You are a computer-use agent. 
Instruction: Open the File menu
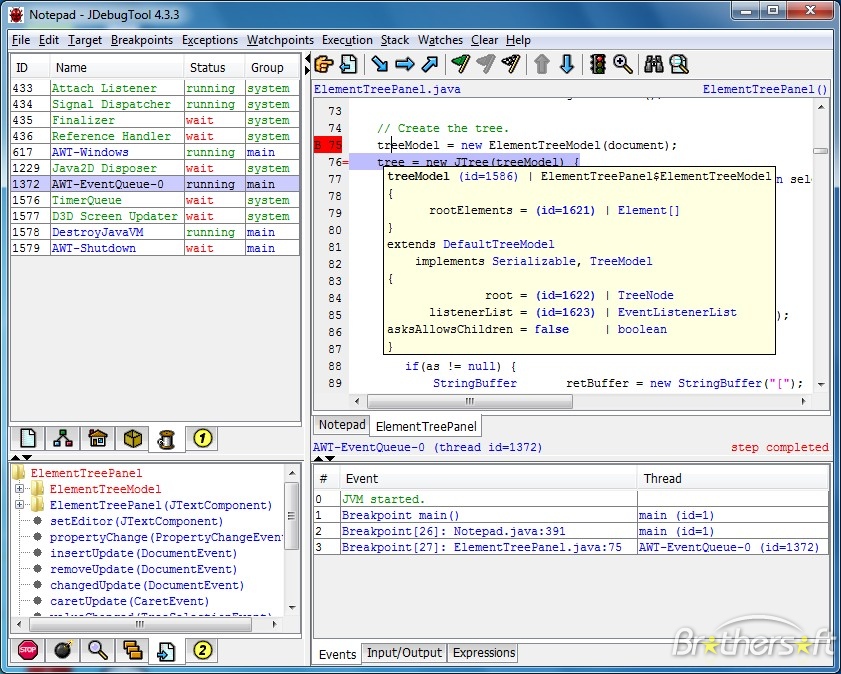(x=21, y=40)
